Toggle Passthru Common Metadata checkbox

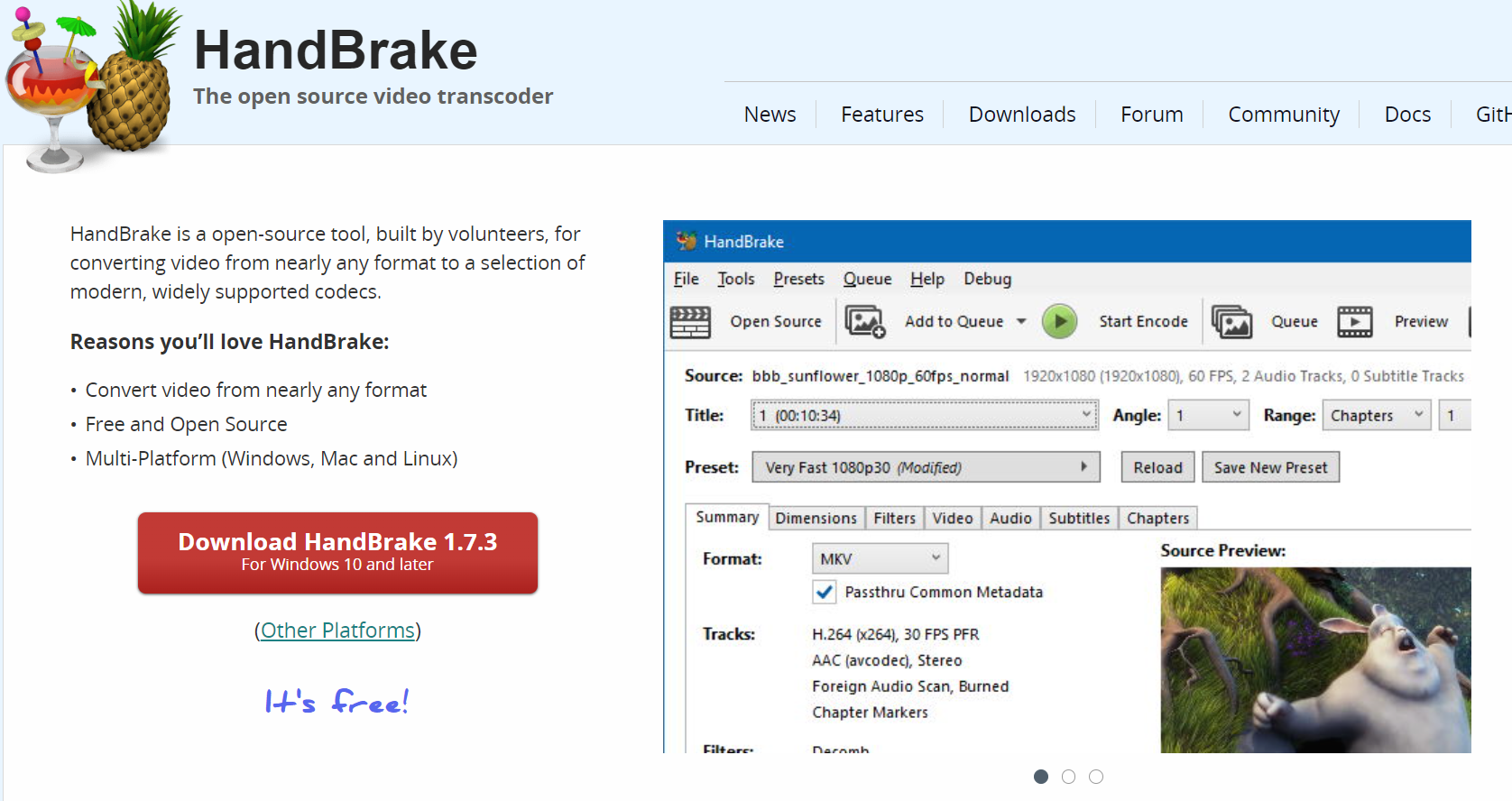pos(825,592)
